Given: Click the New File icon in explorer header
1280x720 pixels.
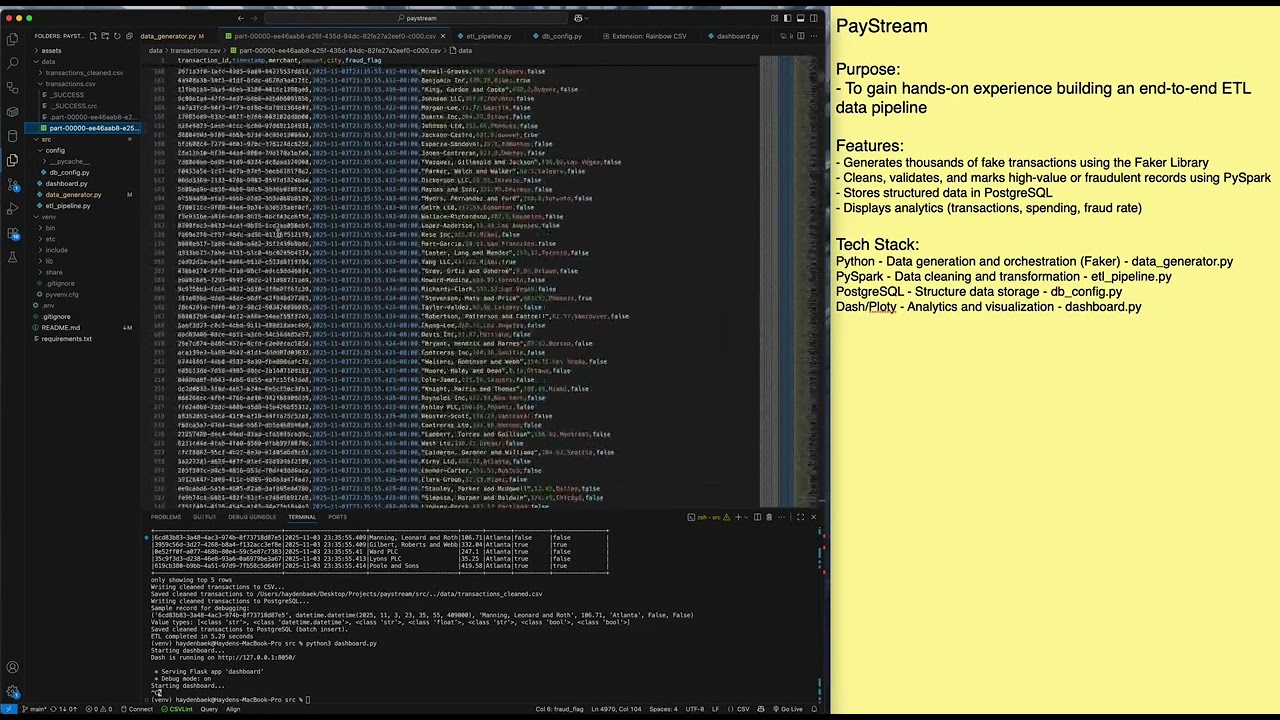Looking at the screenshot, I should pos(92,36).
